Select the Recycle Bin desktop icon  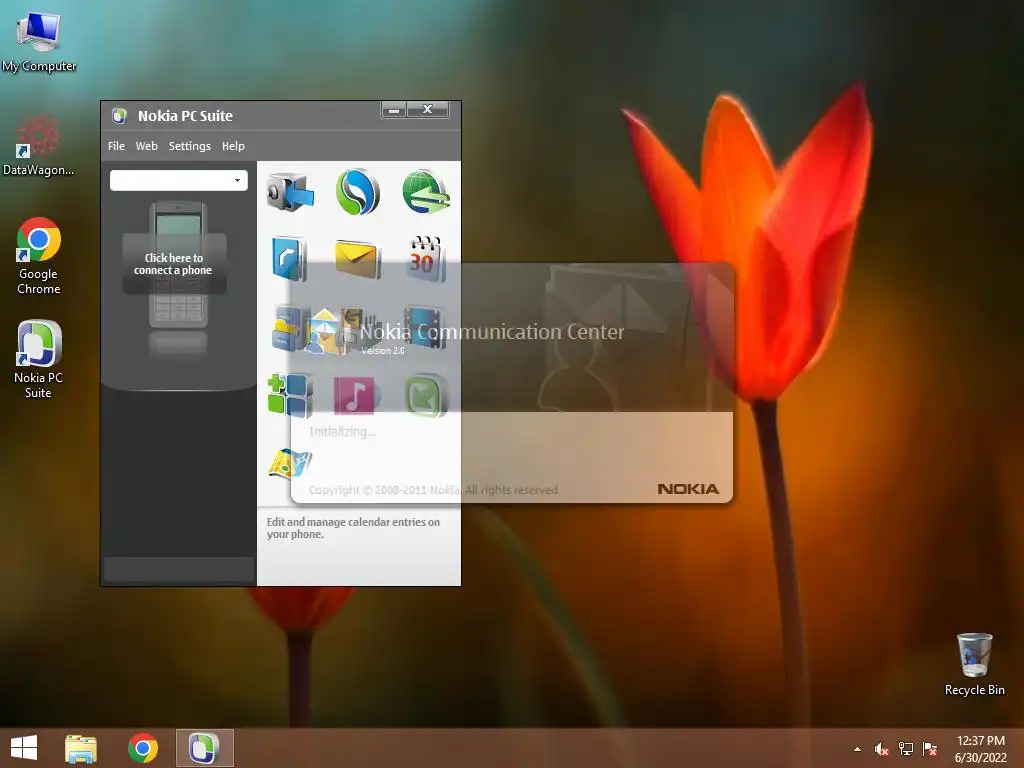[974, 664]
